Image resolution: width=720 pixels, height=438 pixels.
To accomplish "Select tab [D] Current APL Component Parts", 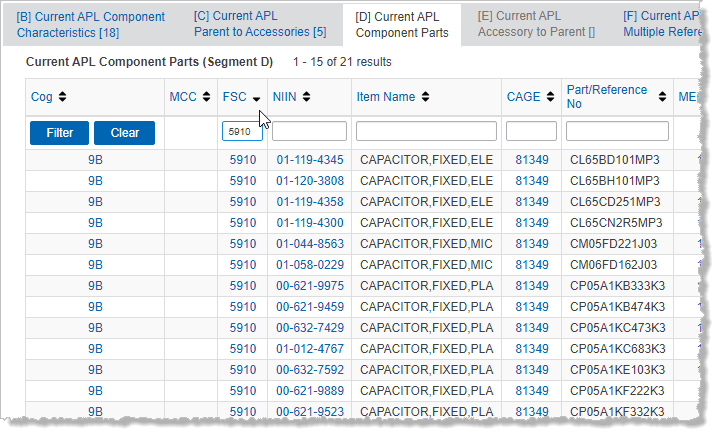I will point(402,25).
